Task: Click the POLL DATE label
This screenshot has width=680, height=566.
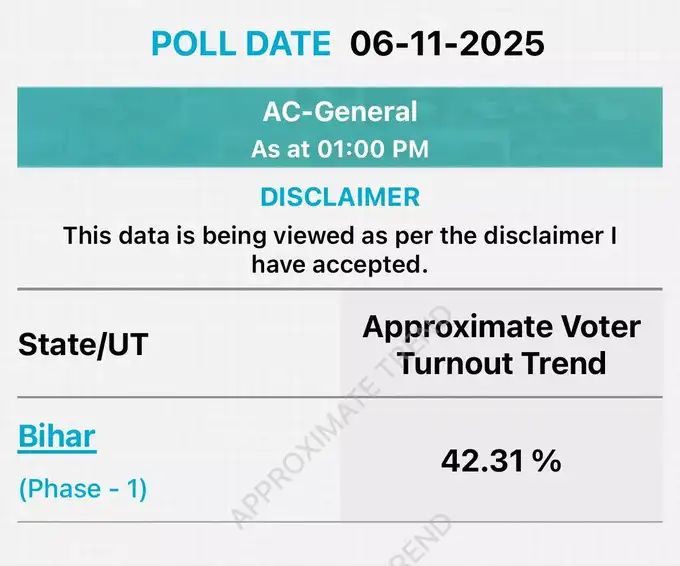Action: click(x=240, y=44)
